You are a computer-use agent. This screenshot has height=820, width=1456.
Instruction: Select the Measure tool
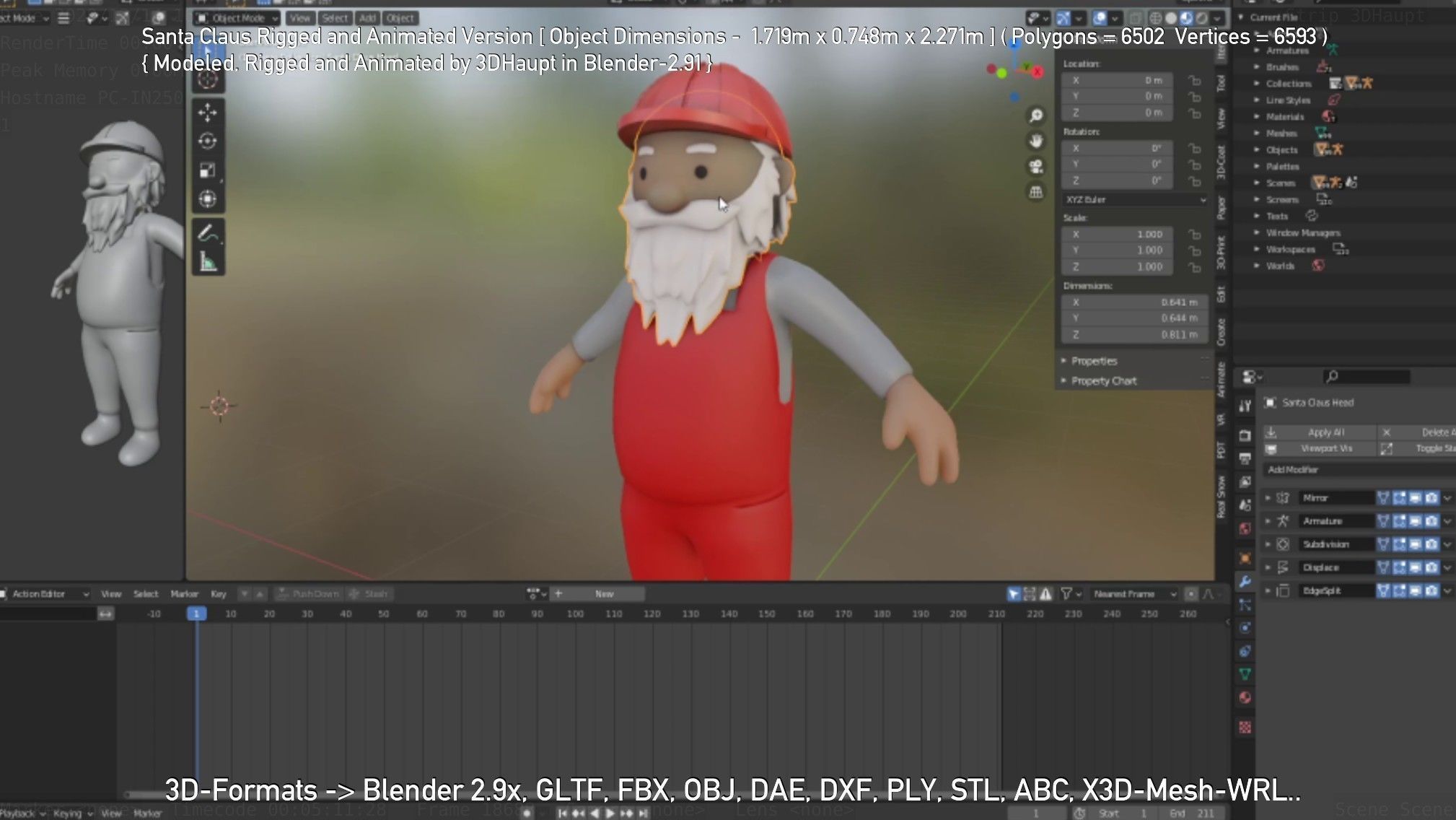pyautogui.click(x=208, y=263)
